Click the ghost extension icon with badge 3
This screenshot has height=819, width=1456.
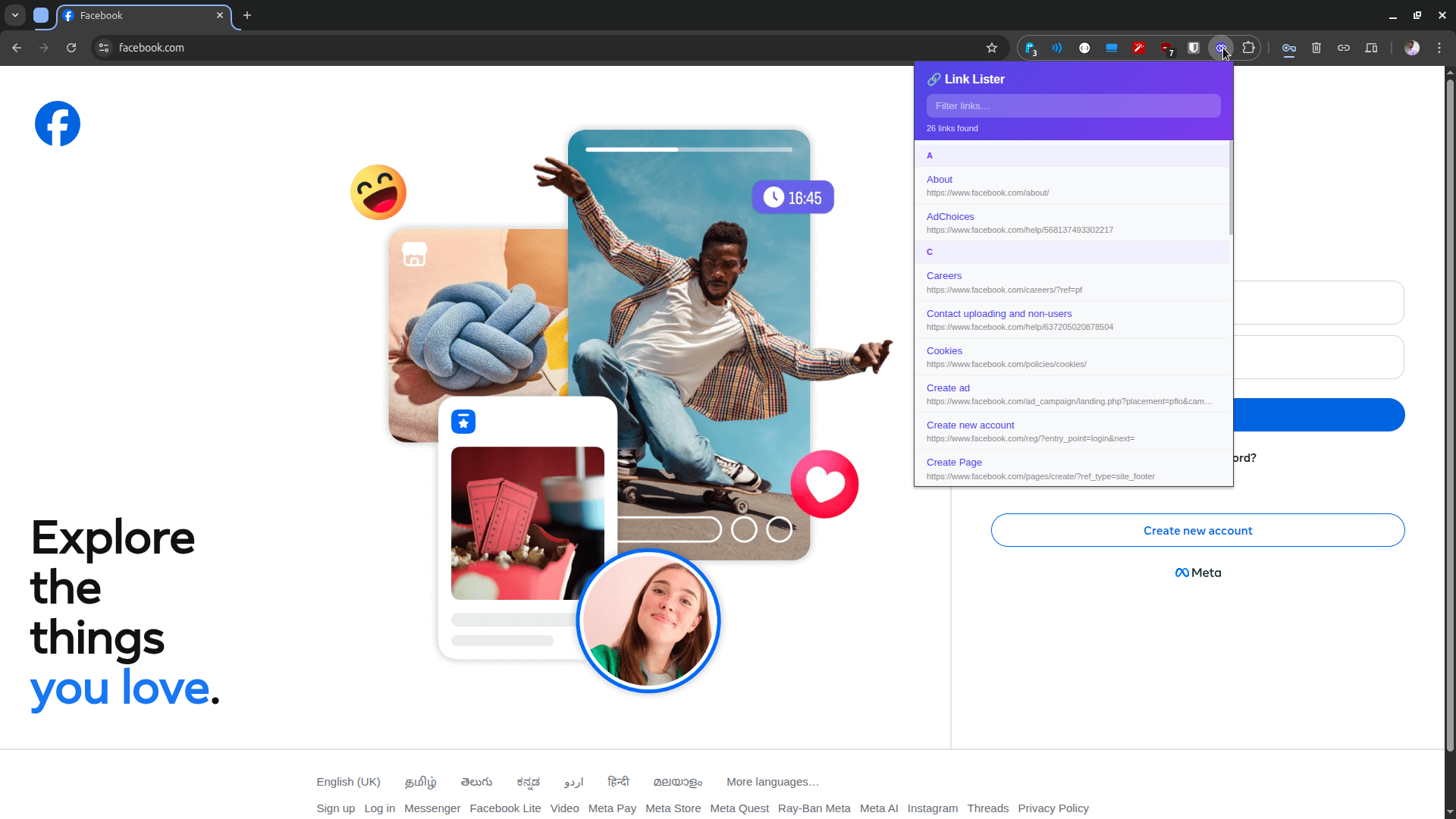point(1030,47)
